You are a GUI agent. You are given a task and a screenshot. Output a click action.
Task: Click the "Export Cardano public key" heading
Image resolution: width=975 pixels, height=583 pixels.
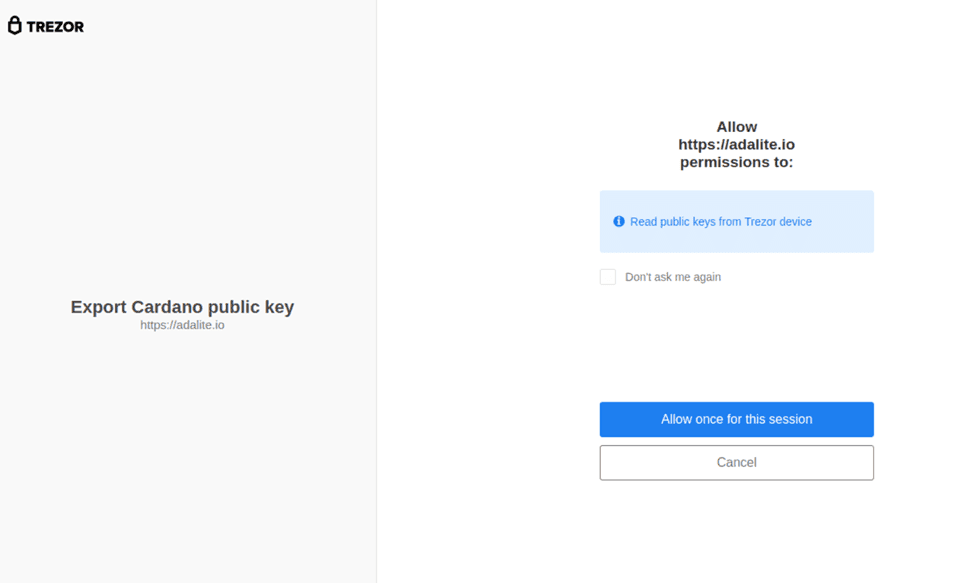182,307
